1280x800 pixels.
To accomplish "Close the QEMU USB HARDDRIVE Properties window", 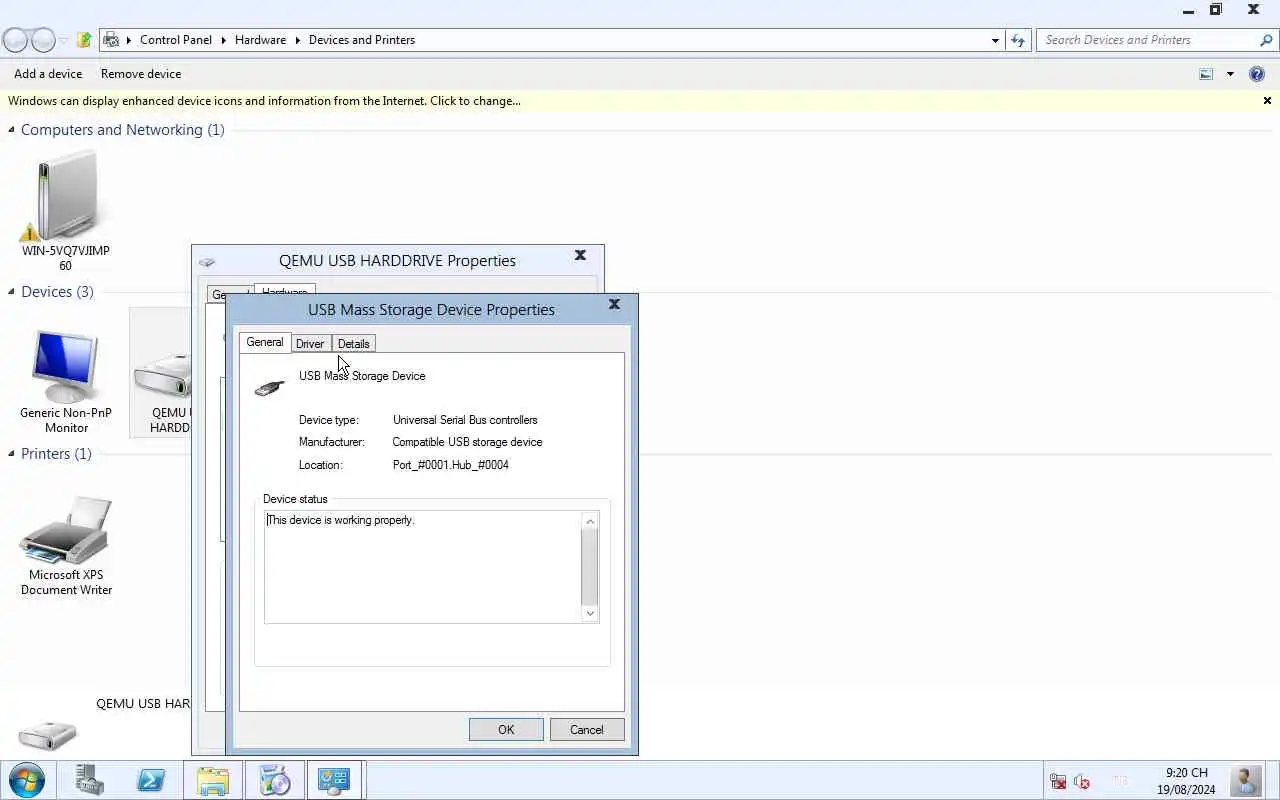I will tap(580, 255).
